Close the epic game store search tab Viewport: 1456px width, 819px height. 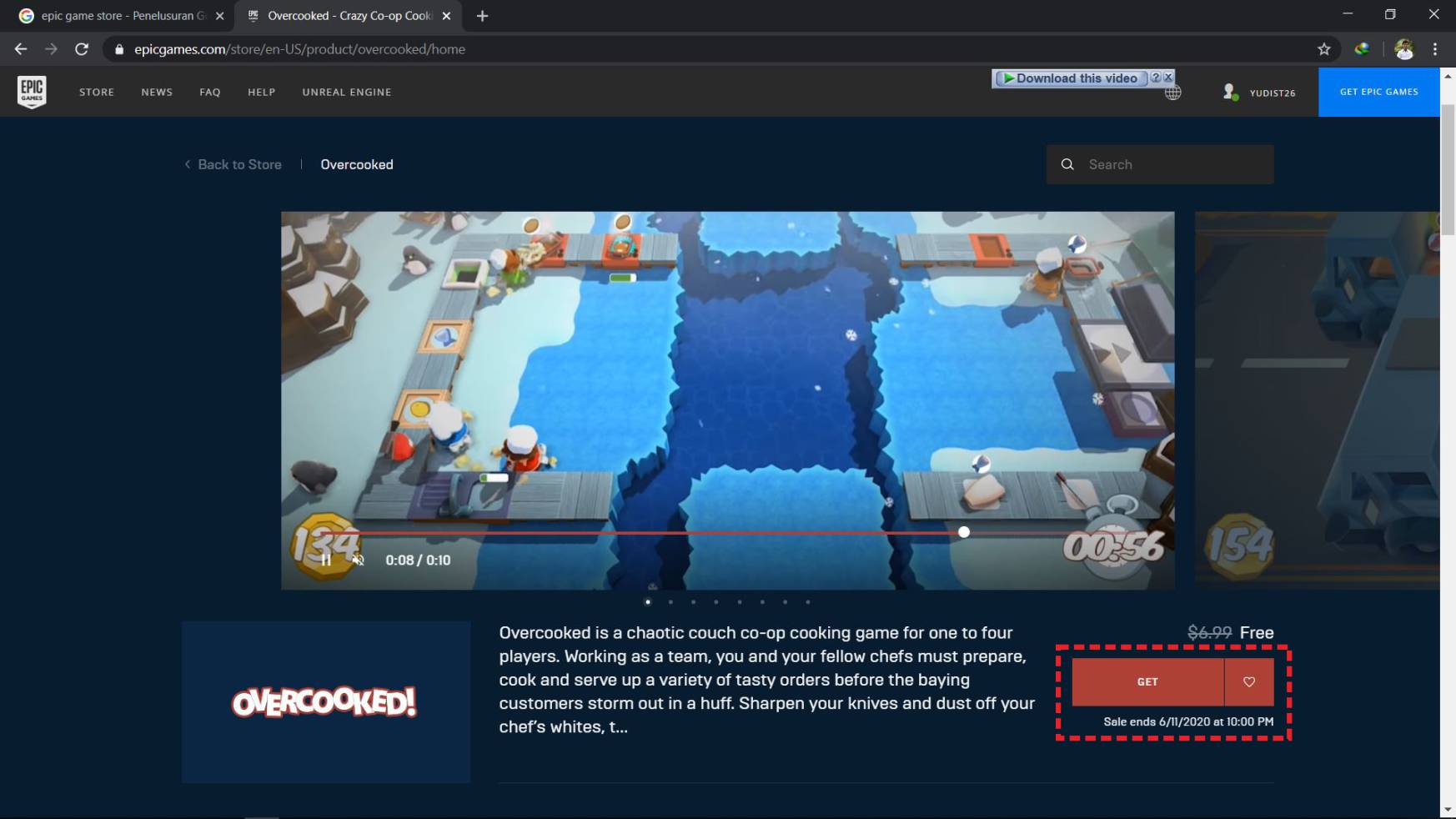220,16
